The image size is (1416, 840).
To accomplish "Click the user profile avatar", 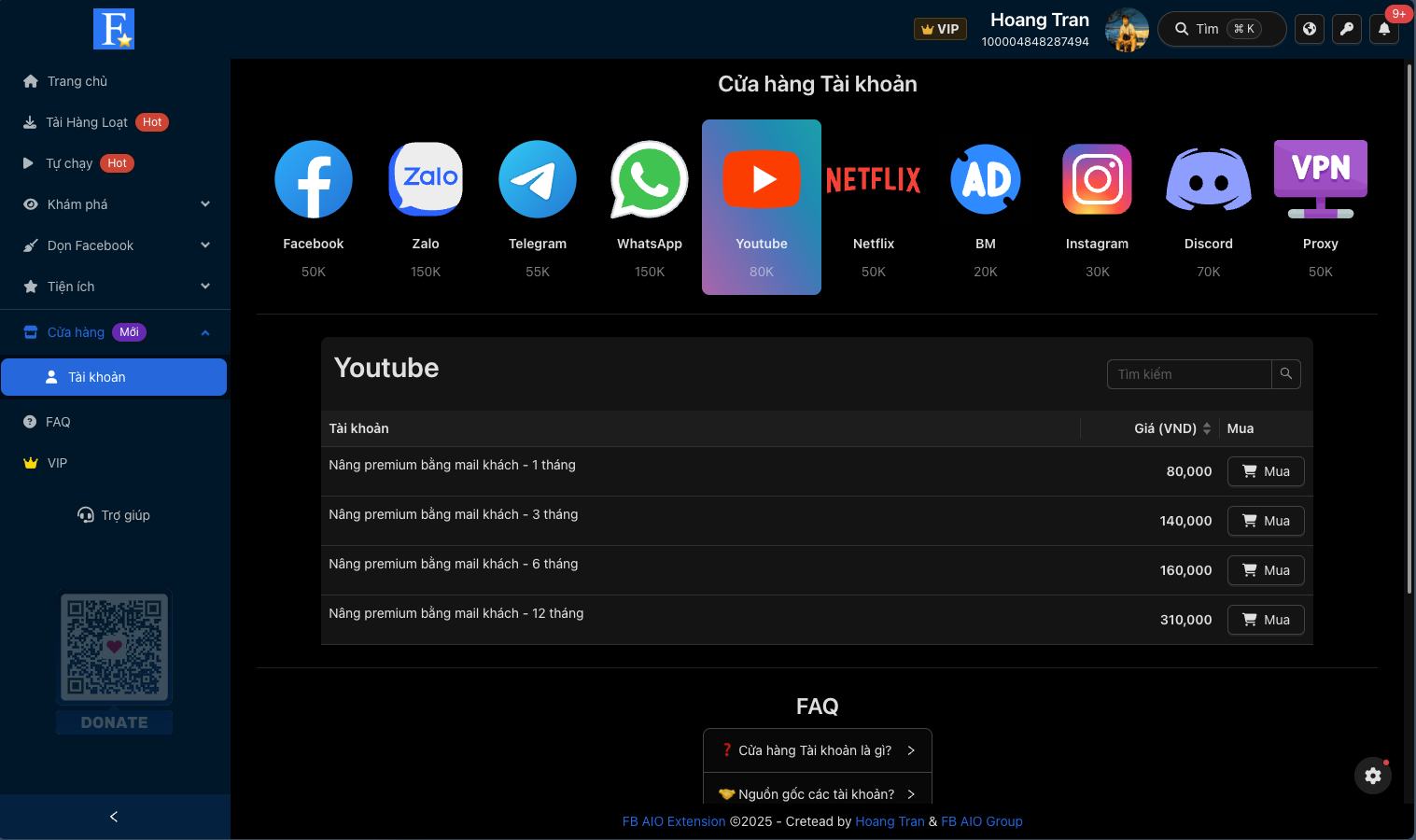I will point(1127,30).
